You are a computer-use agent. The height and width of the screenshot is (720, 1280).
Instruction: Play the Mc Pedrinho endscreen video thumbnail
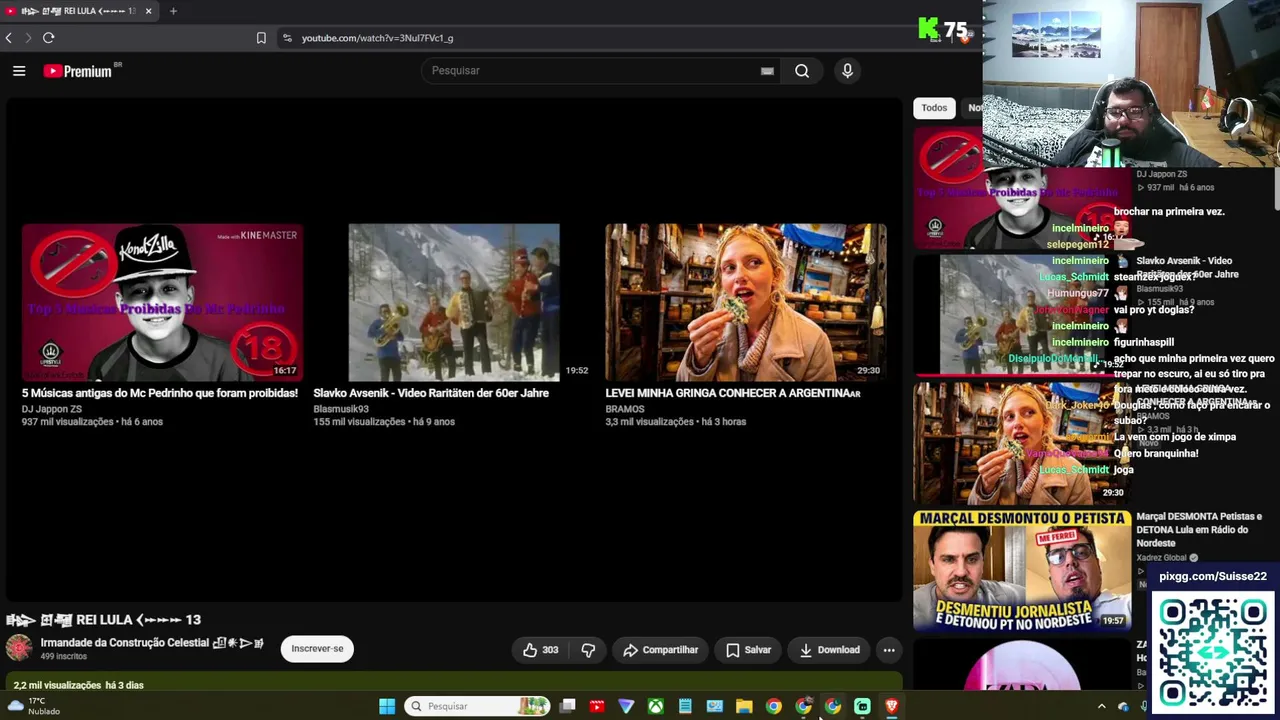pyautogui.click(x=162, y=302)
